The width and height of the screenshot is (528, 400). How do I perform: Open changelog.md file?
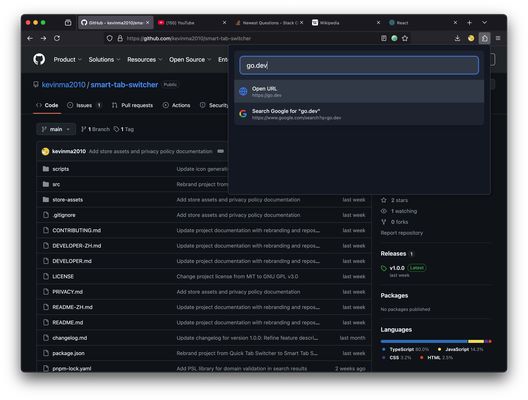(70, 338)
